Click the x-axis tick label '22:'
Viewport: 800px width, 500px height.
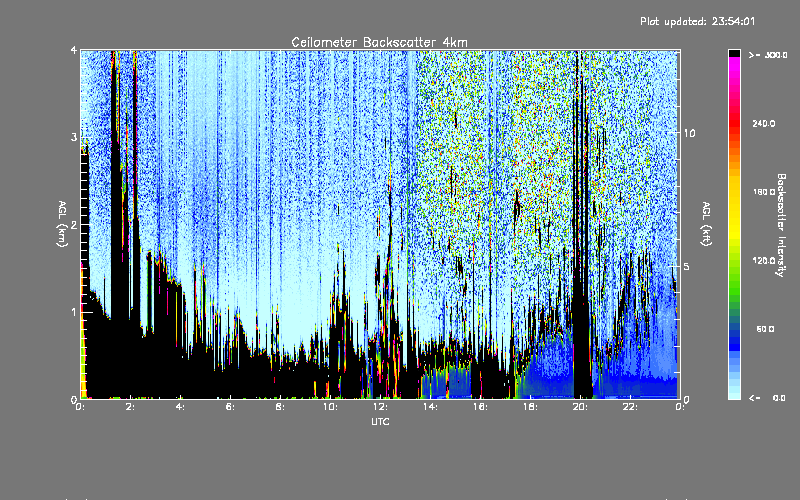[x=631, y=407]
